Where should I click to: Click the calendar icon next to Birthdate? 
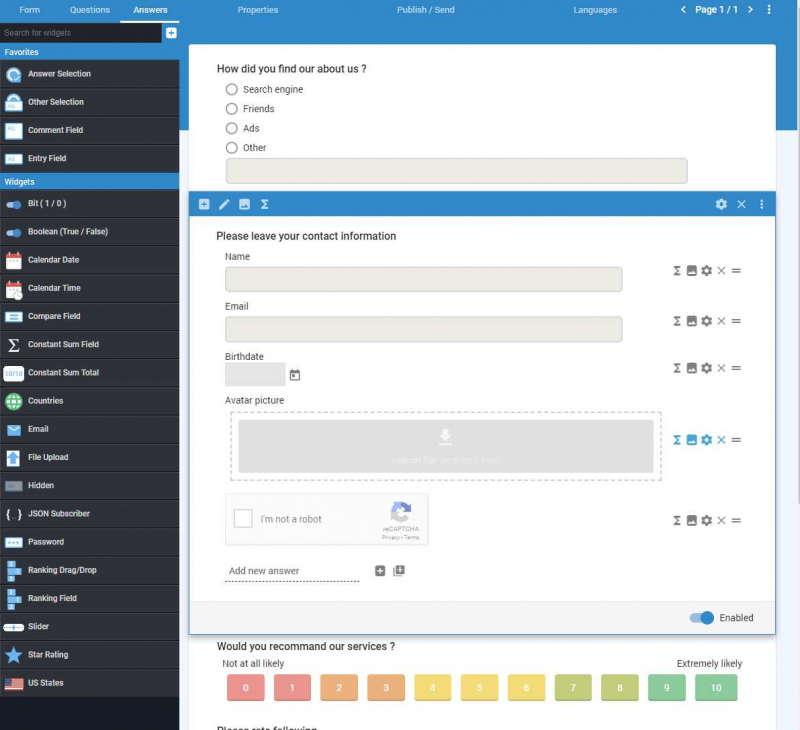point(295,375)
